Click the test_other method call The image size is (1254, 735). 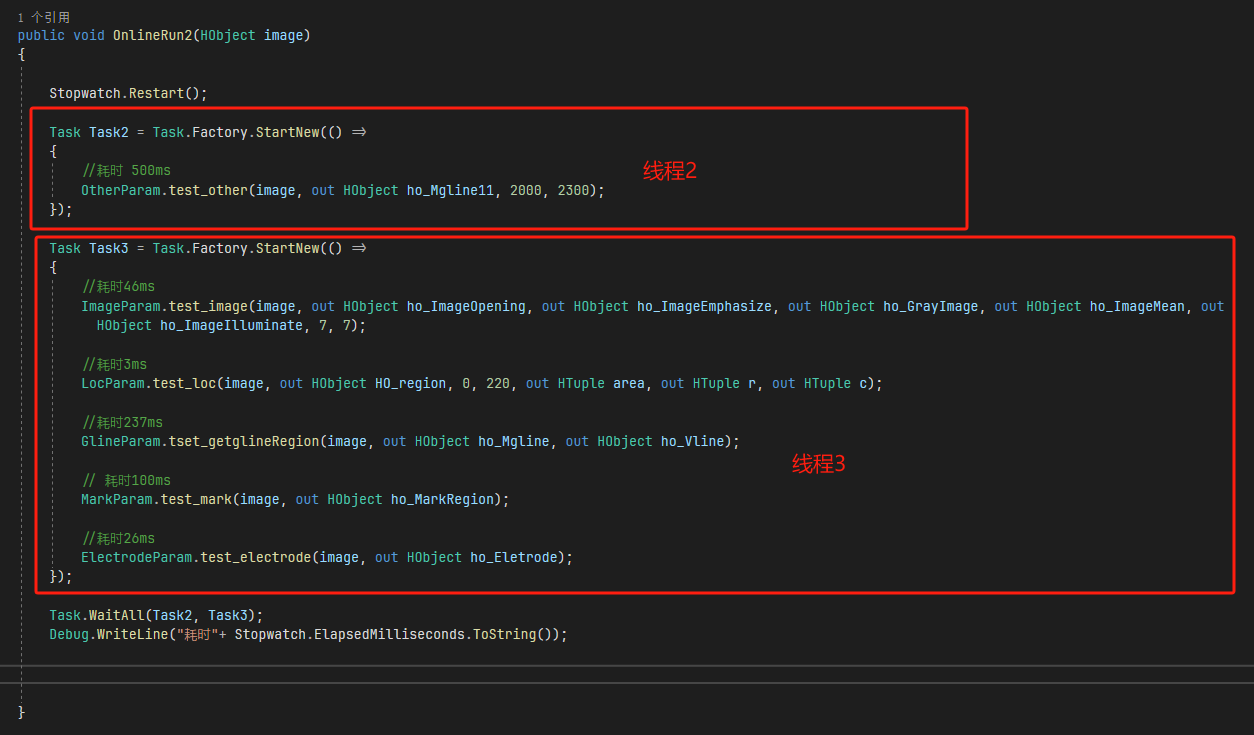click(x=208, y=190)
